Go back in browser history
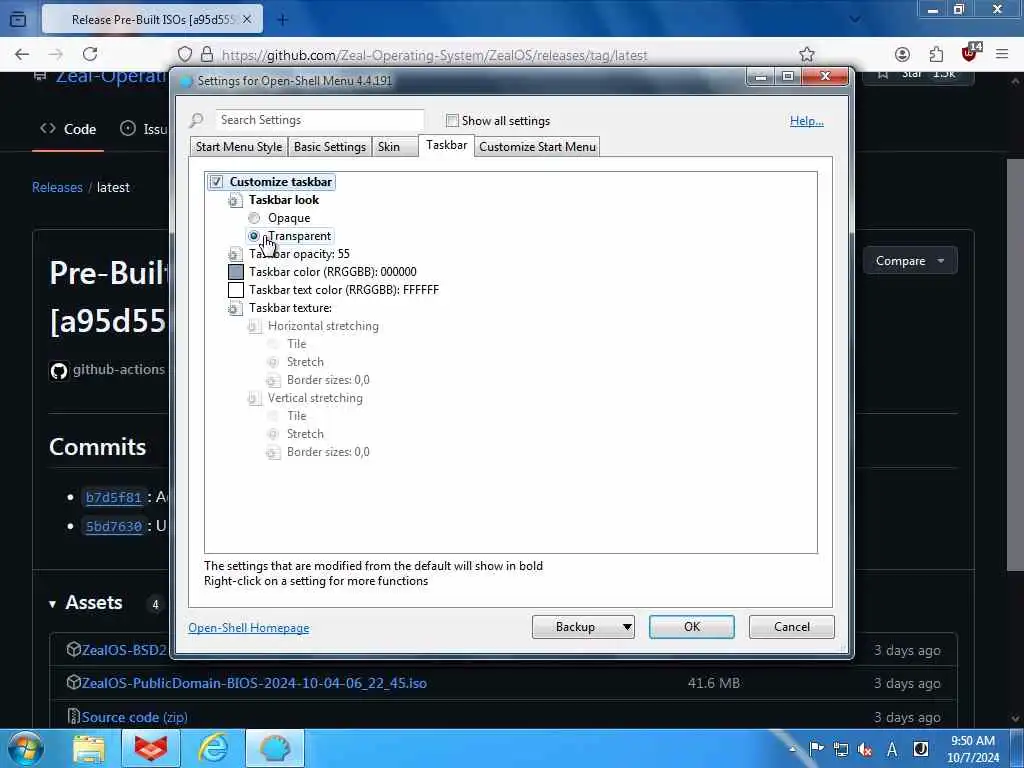Screen dimensions: 1024x768 22,54
